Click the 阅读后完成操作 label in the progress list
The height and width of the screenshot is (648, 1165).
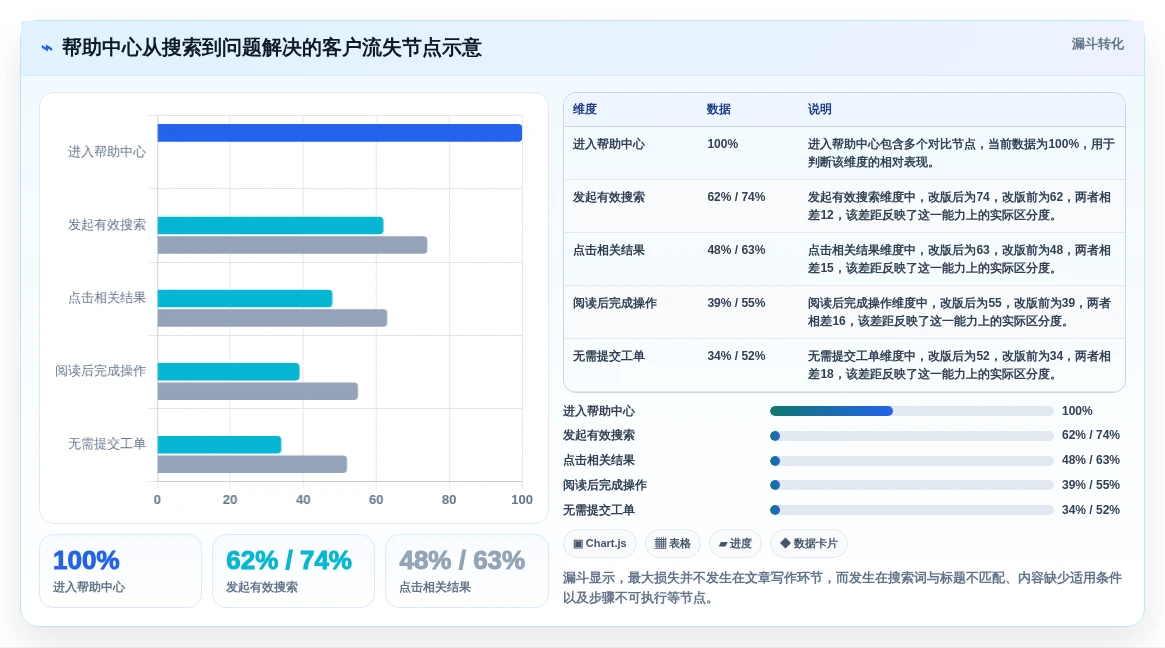coord(605,485)
